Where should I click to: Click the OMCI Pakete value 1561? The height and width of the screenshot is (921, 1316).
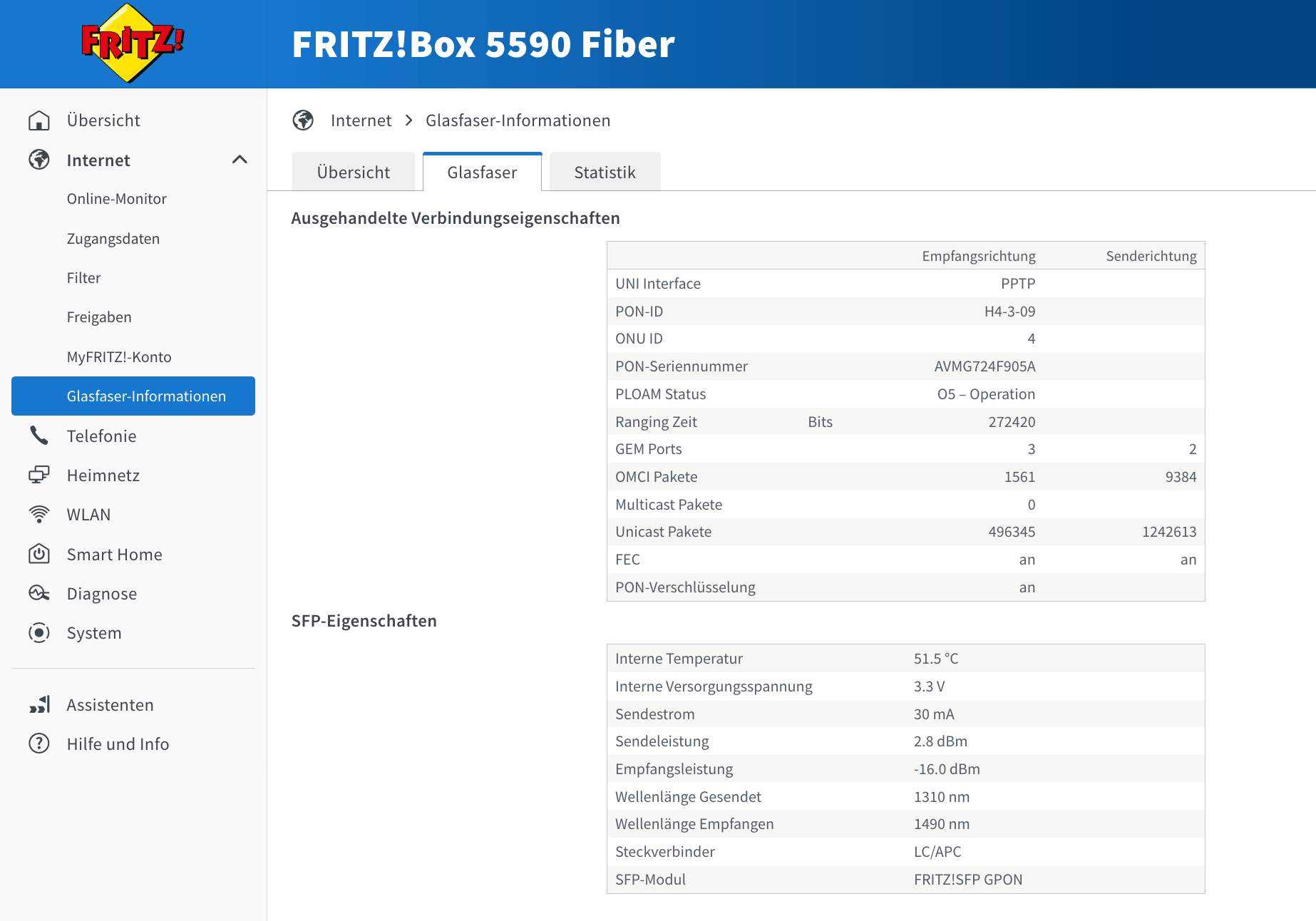(x=1019, y=477)
